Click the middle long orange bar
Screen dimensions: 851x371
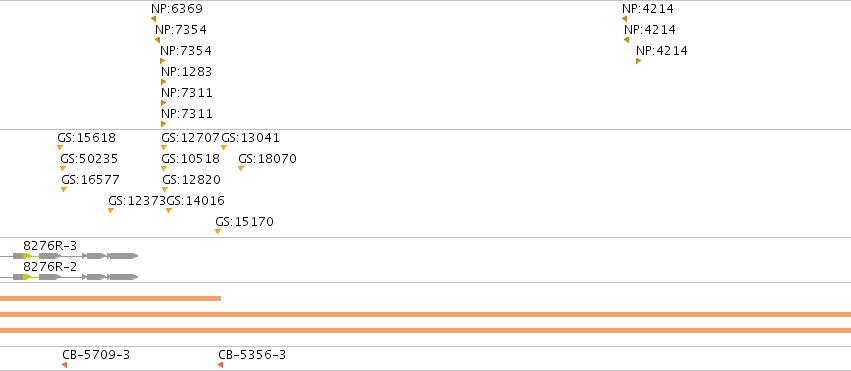click(x=426, y=315)
